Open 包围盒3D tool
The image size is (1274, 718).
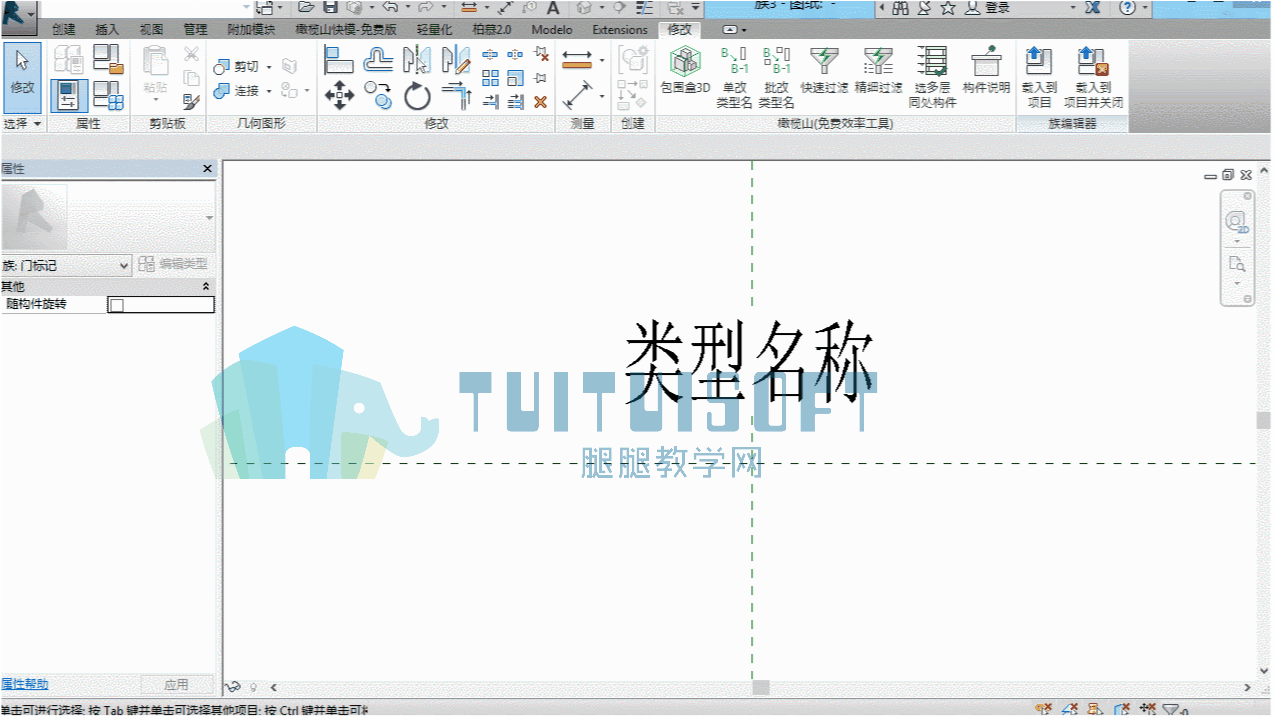coord(685,72)
